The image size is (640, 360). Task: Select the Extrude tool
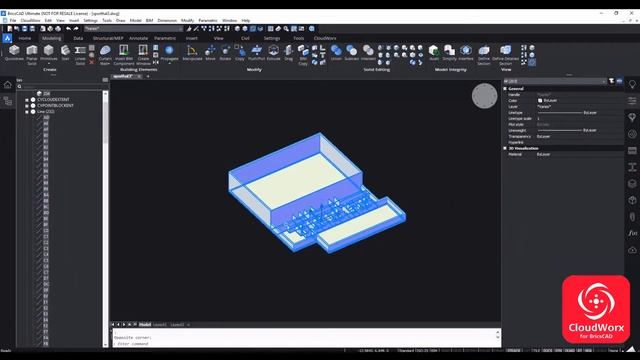[x=273, y=53]
